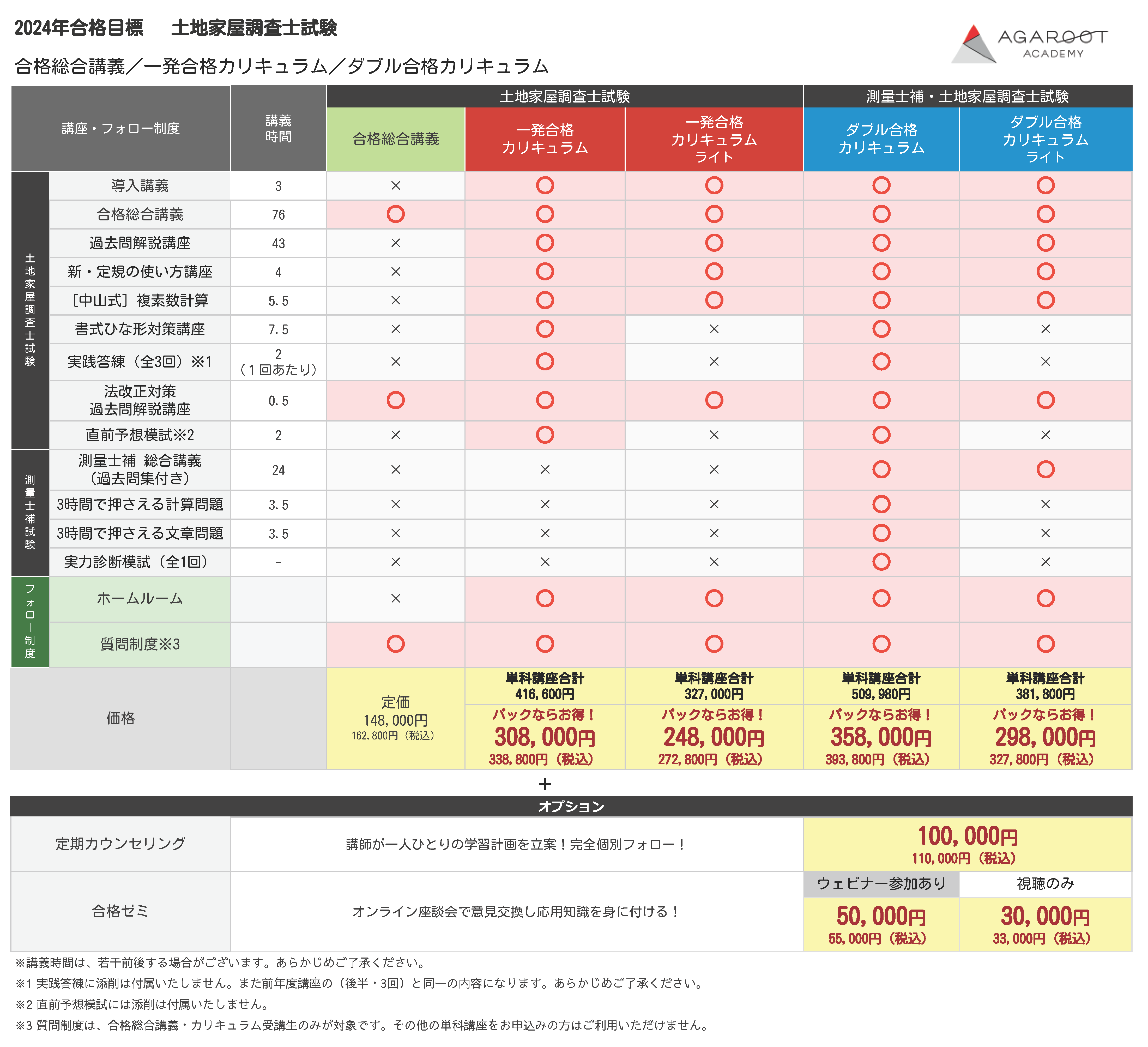Click the plus sign above オプション
The height and width of the screenshot is (1047, 1148).
click(x=545, y=784)
